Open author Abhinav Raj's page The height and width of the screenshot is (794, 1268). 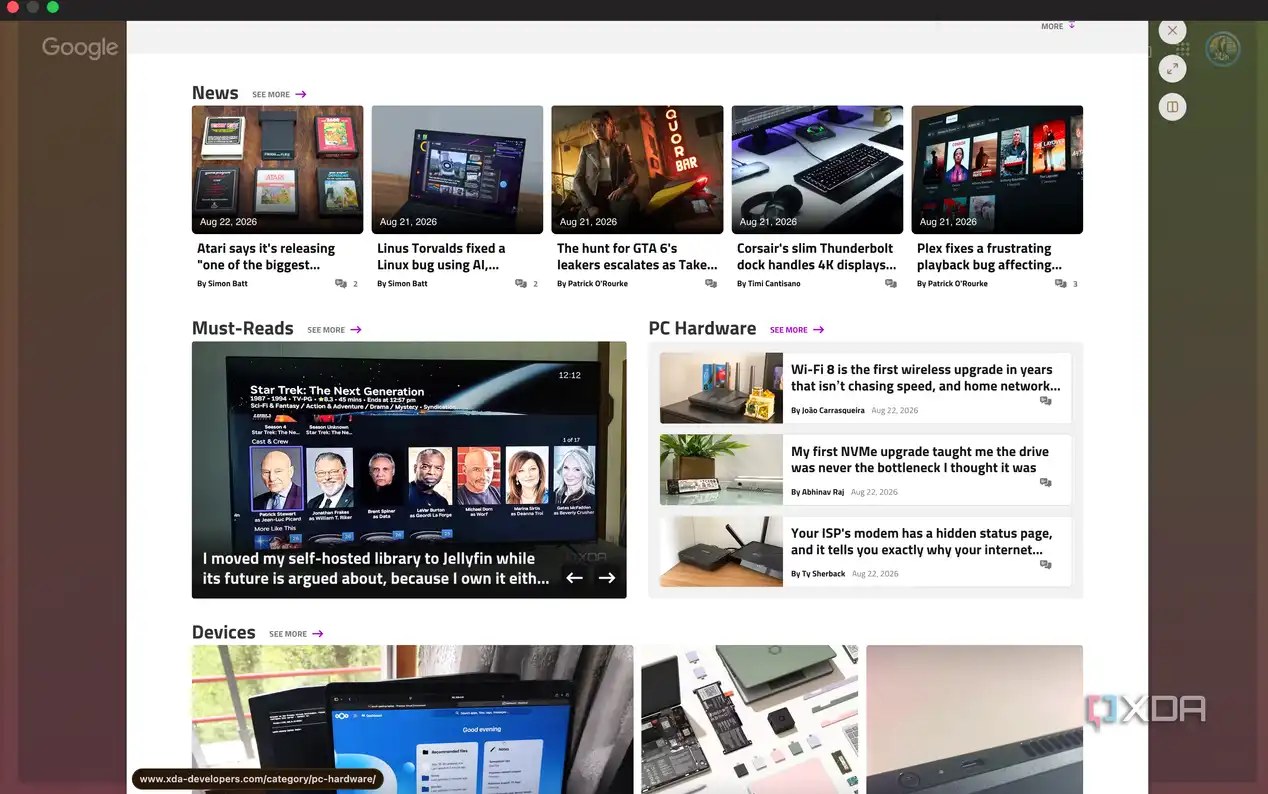(x=817, y=493)
